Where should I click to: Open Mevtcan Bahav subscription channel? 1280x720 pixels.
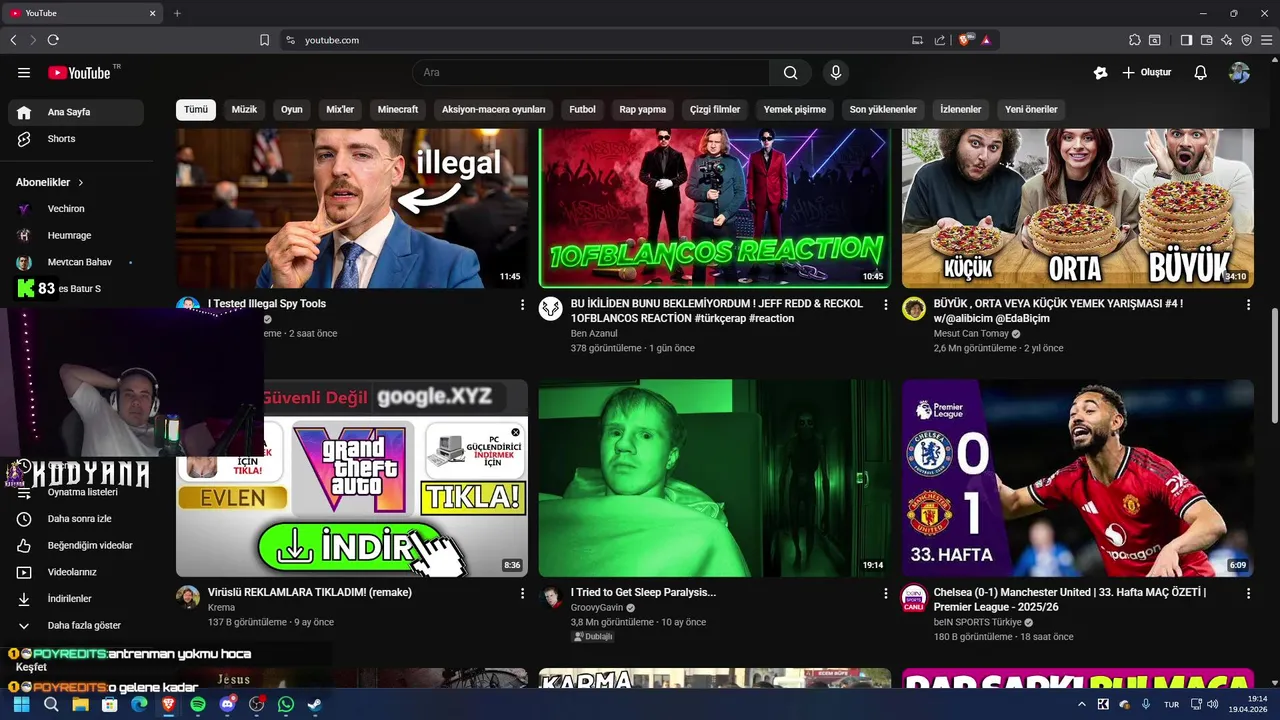coord(76,262)
